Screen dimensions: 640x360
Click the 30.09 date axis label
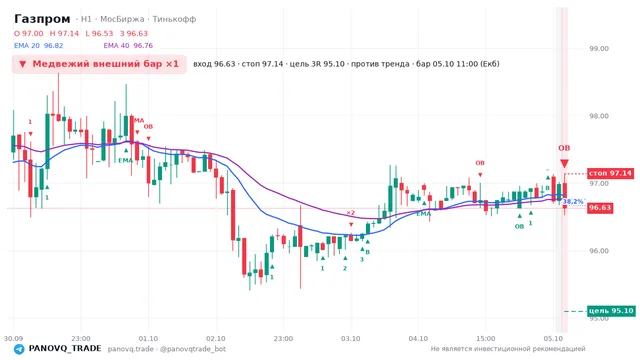tap(13, 339)
